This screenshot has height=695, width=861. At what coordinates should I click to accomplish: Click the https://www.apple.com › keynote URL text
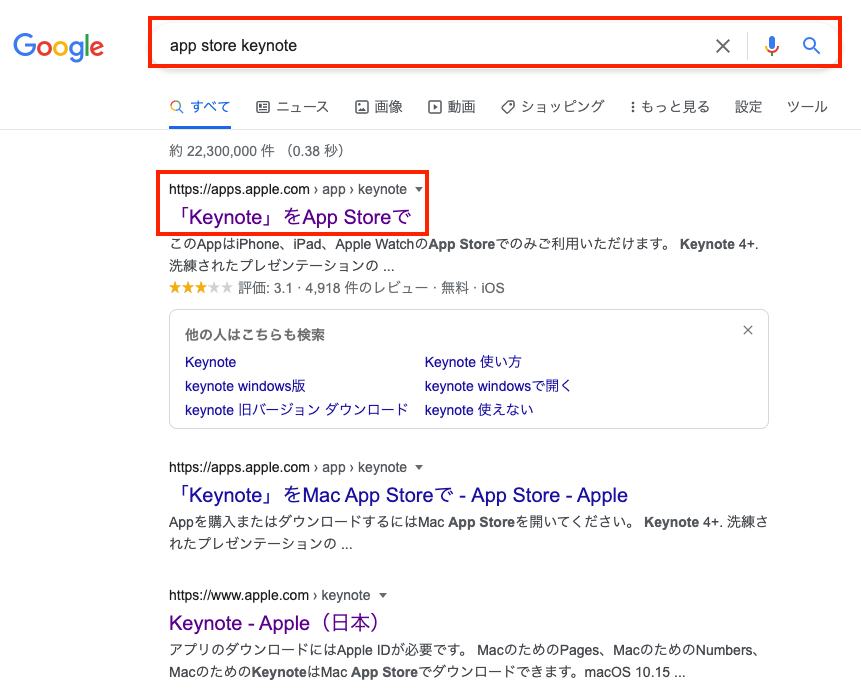[270, 596]
